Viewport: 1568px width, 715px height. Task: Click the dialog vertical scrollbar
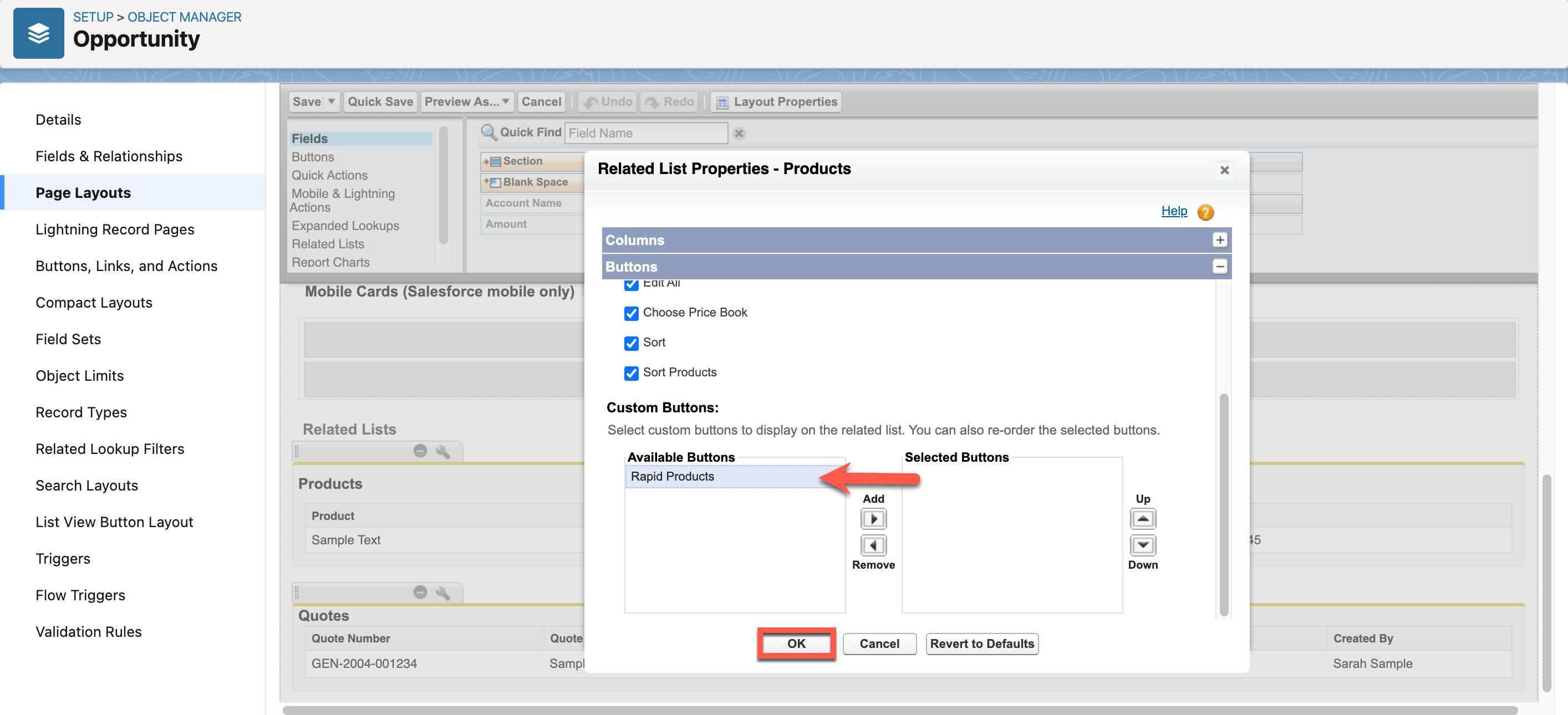pos(1224,505)
